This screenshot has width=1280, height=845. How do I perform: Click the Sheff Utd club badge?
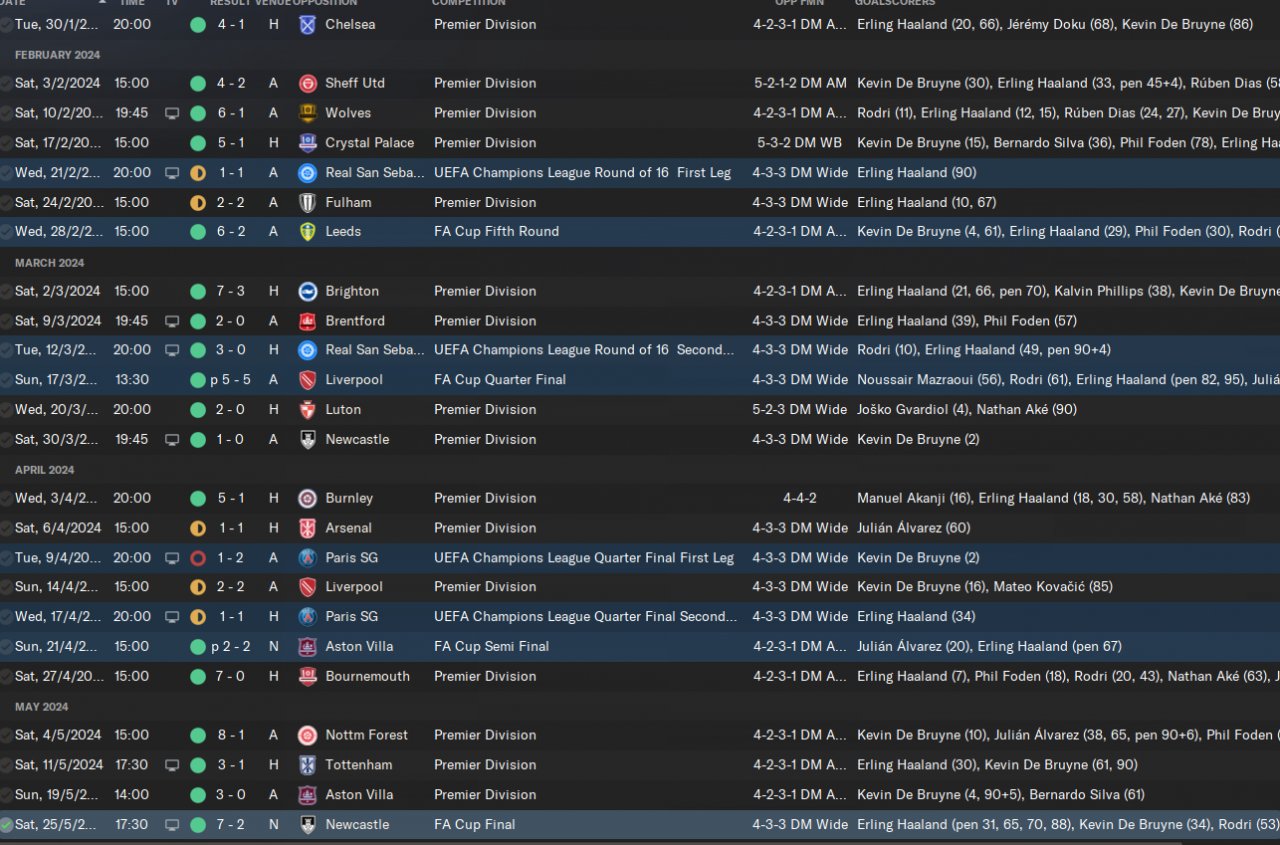click(307, 83)
